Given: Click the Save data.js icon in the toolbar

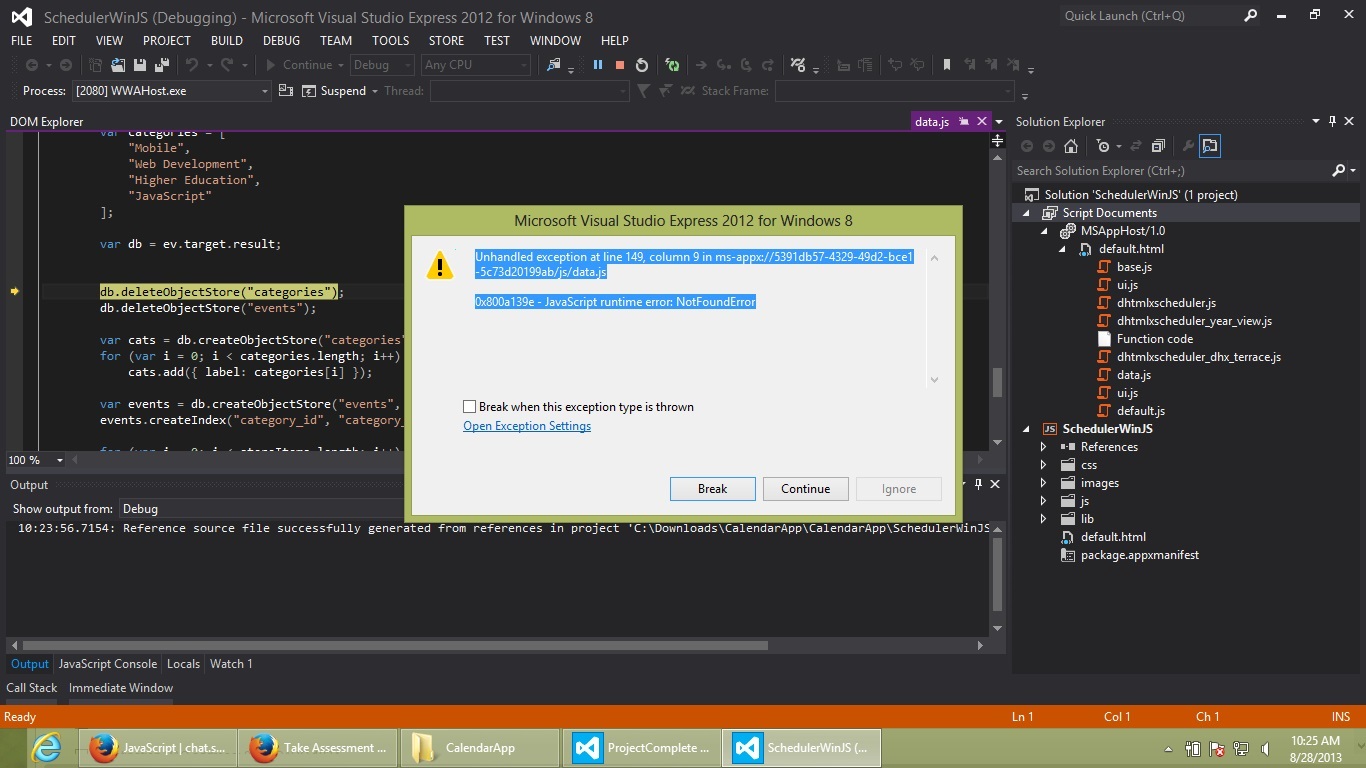Looking at the screenshot, I should [x=141, y=65].
